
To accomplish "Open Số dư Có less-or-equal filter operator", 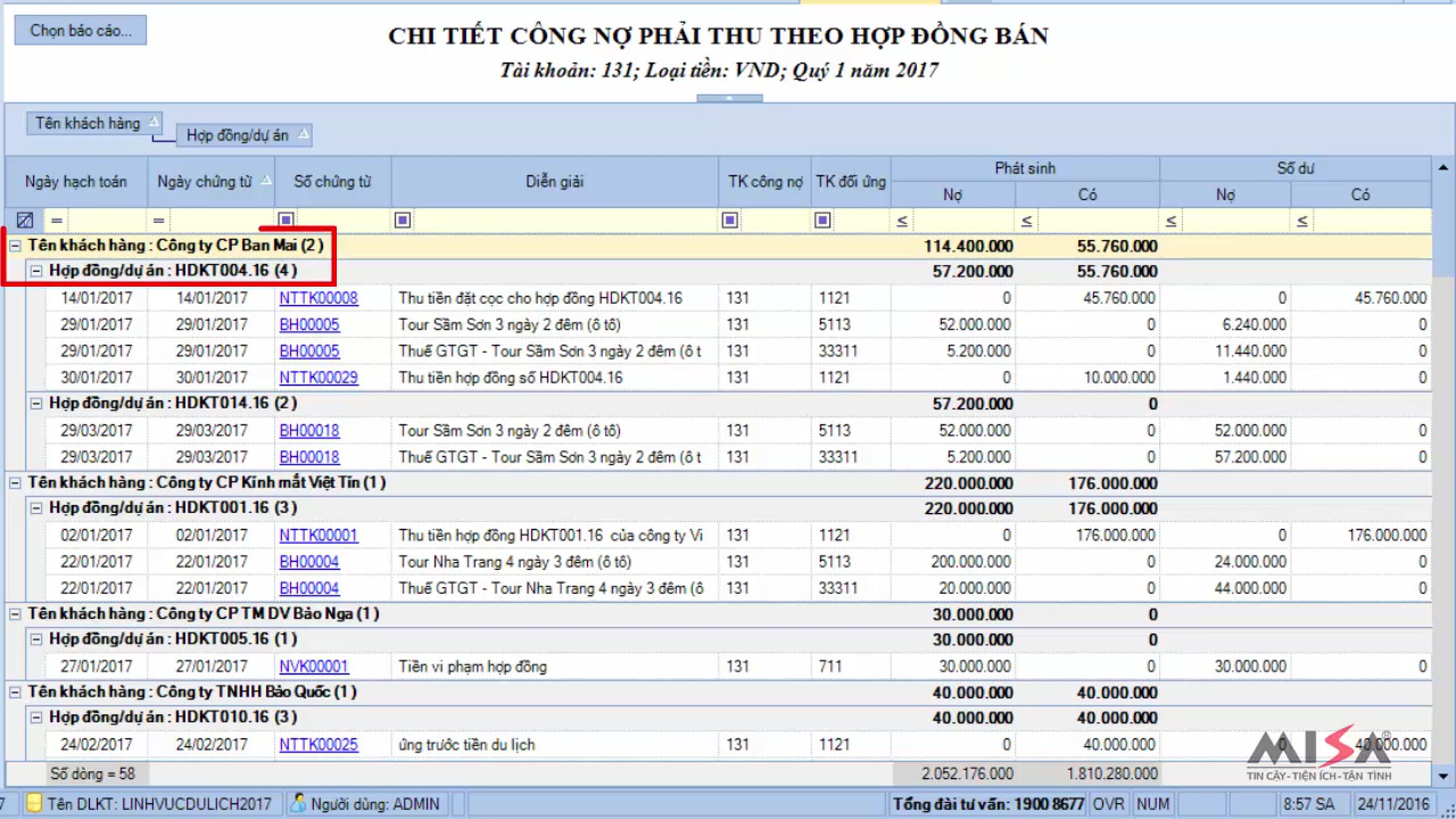I will pyautogui.click(x=1302, y=221).
